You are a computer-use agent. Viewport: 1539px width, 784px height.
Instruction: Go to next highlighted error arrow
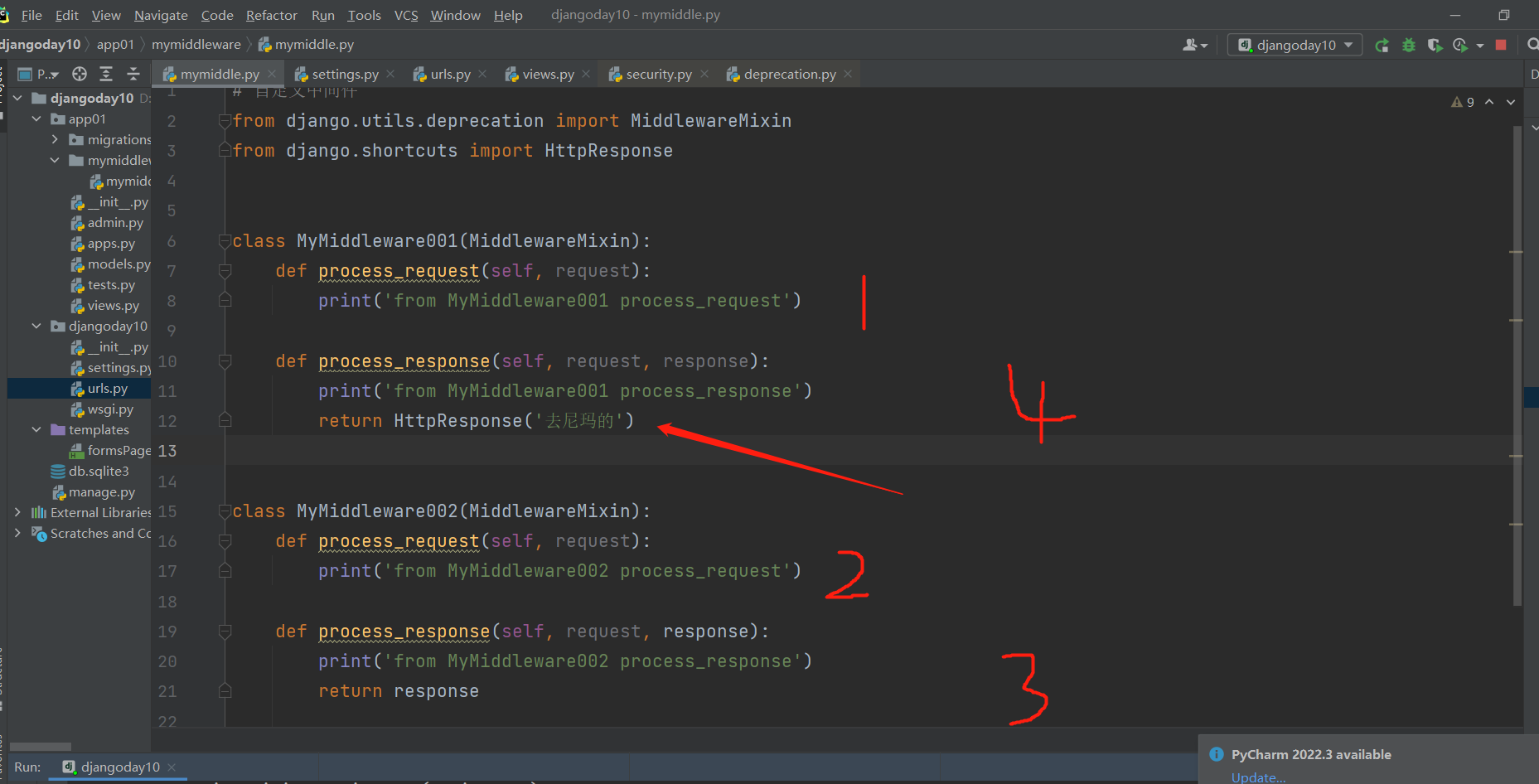[1511, 102]
